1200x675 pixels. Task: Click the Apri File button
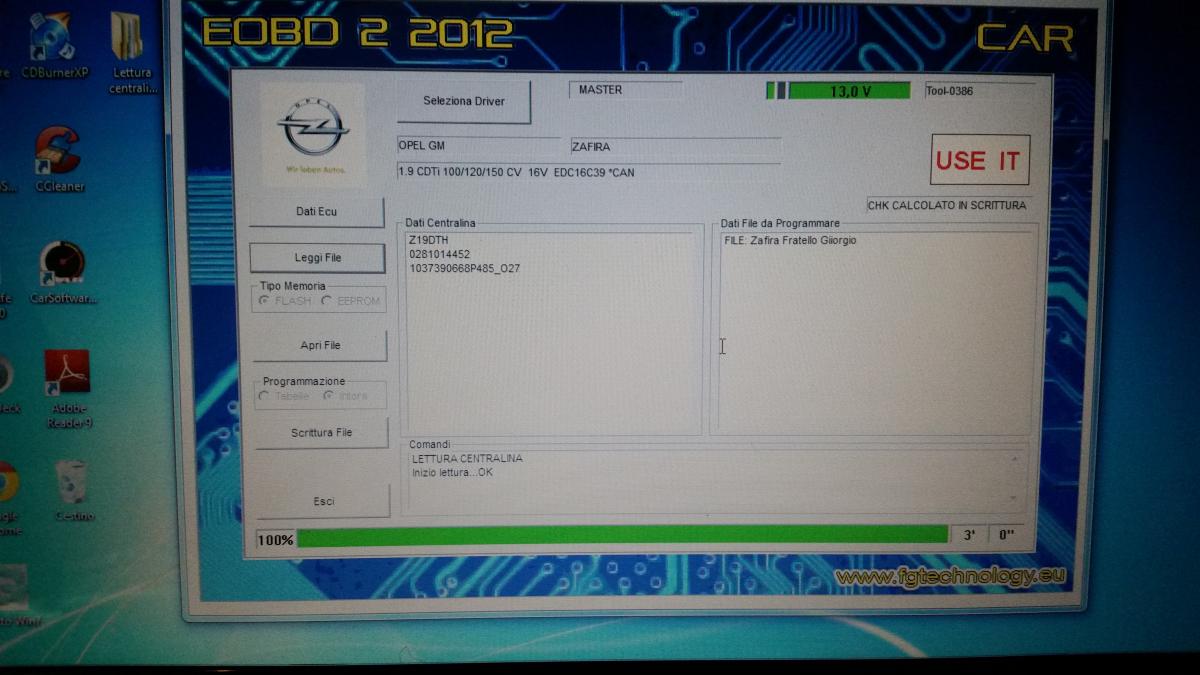(320, 345)
